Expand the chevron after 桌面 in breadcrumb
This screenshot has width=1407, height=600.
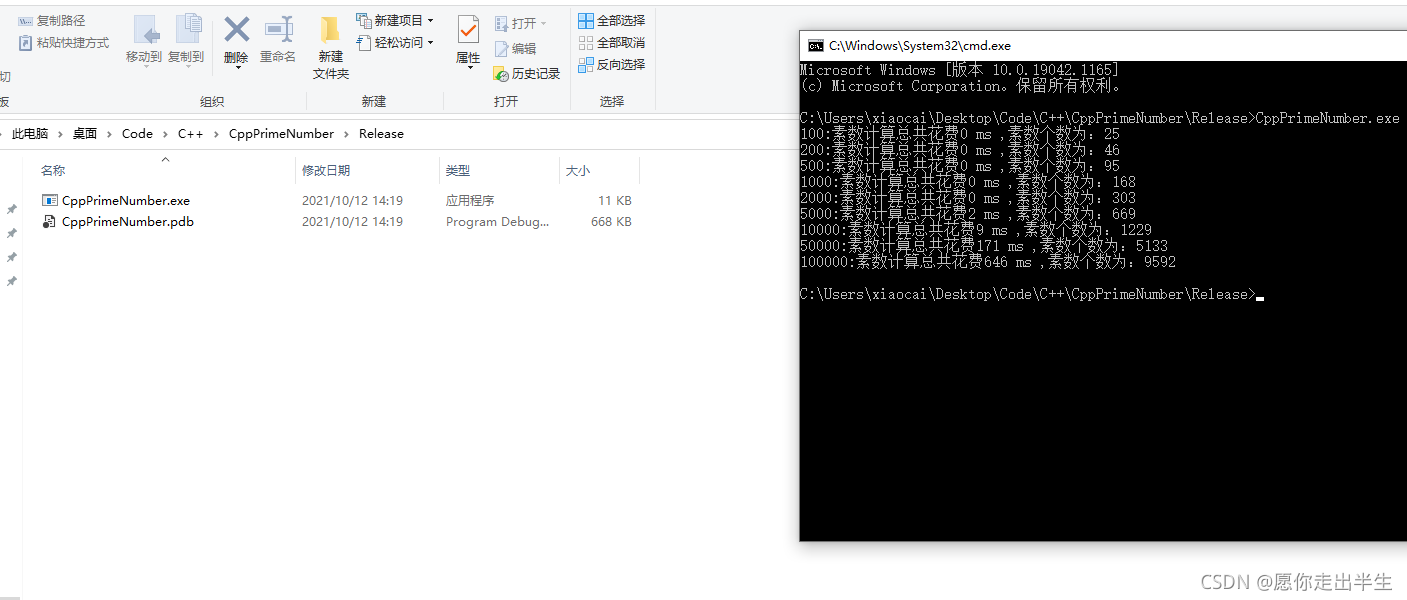point(110,133)
